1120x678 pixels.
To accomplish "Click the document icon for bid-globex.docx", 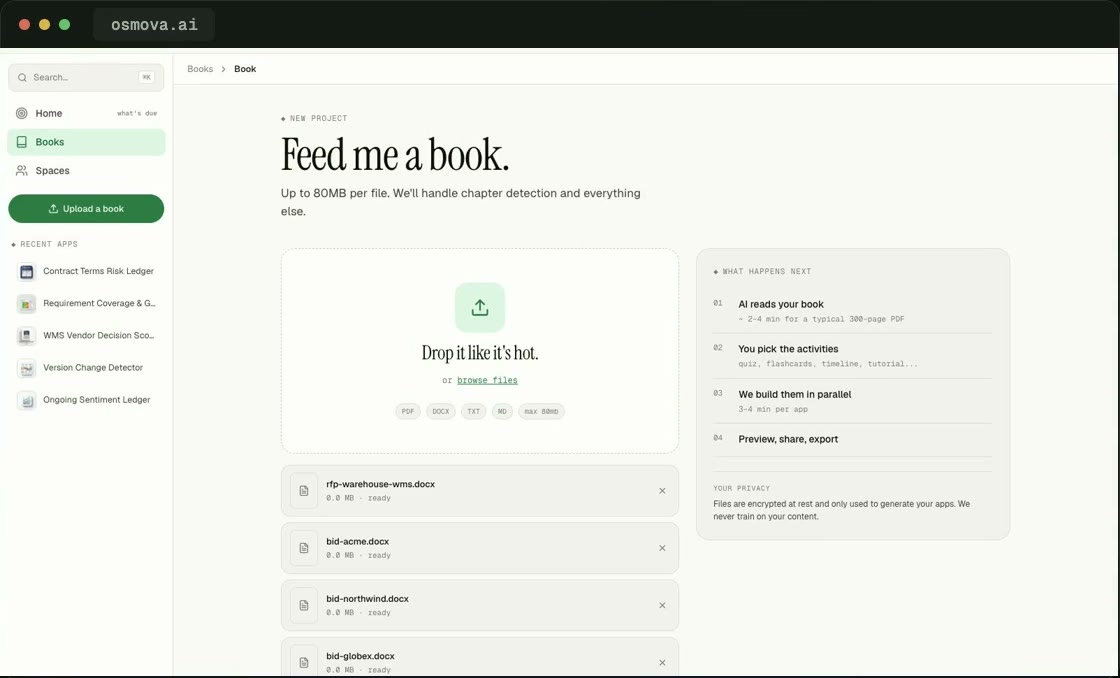I will click(304, 662).
